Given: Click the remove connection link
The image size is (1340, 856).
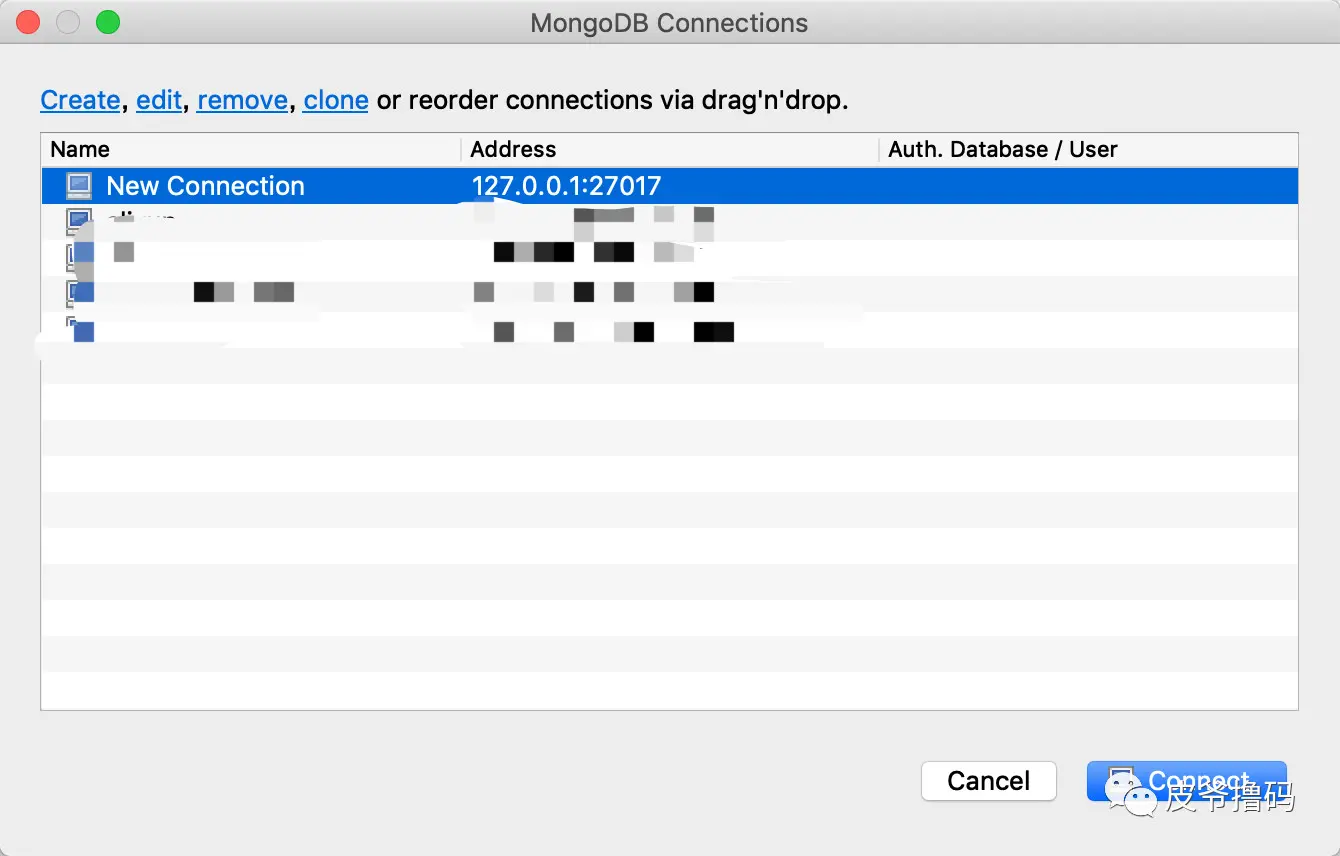Looking at the screenshot, I should pyautogui.click(x=242, y=100).
